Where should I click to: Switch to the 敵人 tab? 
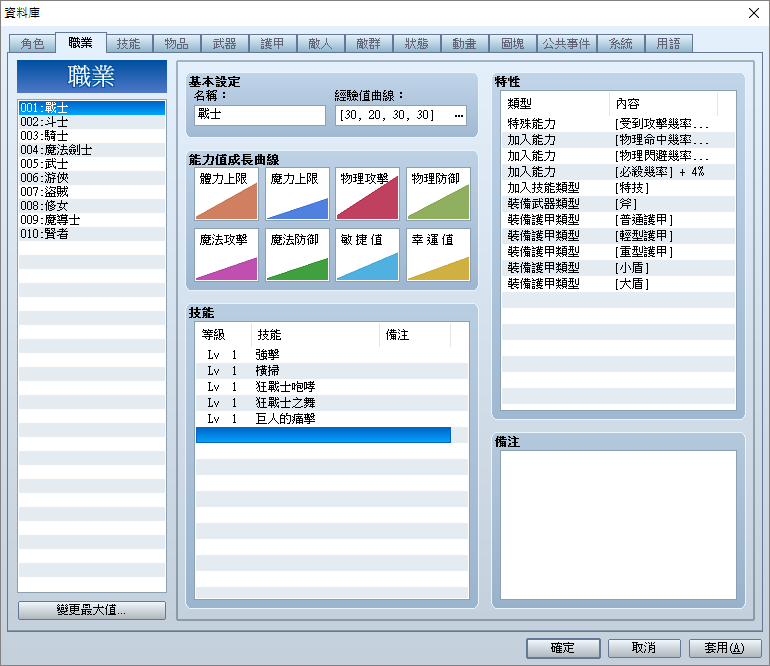pyautogui.click(x=321, y=44)
